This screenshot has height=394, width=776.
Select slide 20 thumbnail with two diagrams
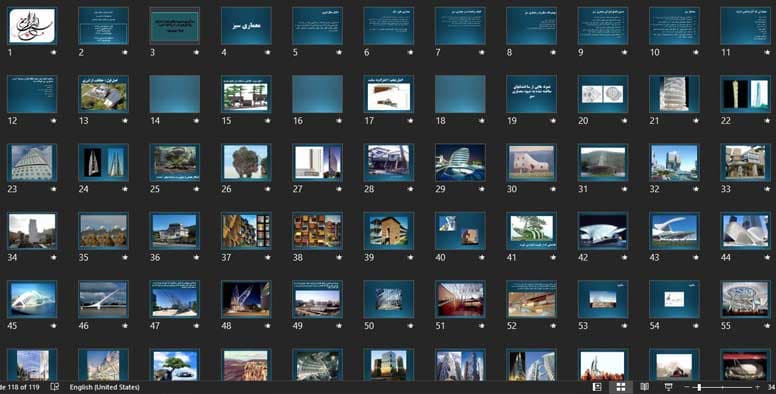(603, 94)
